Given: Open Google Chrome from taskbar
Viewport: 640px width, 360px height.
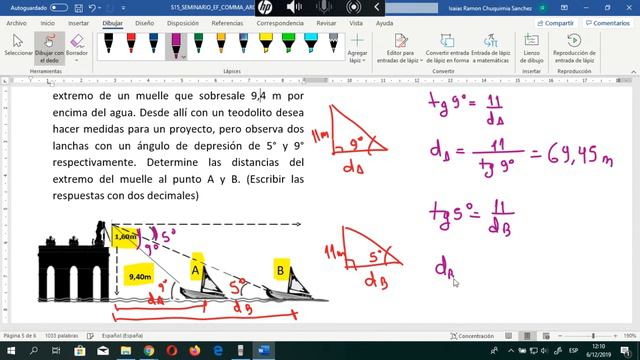Looking at the screenshot, I should [149, 351].
